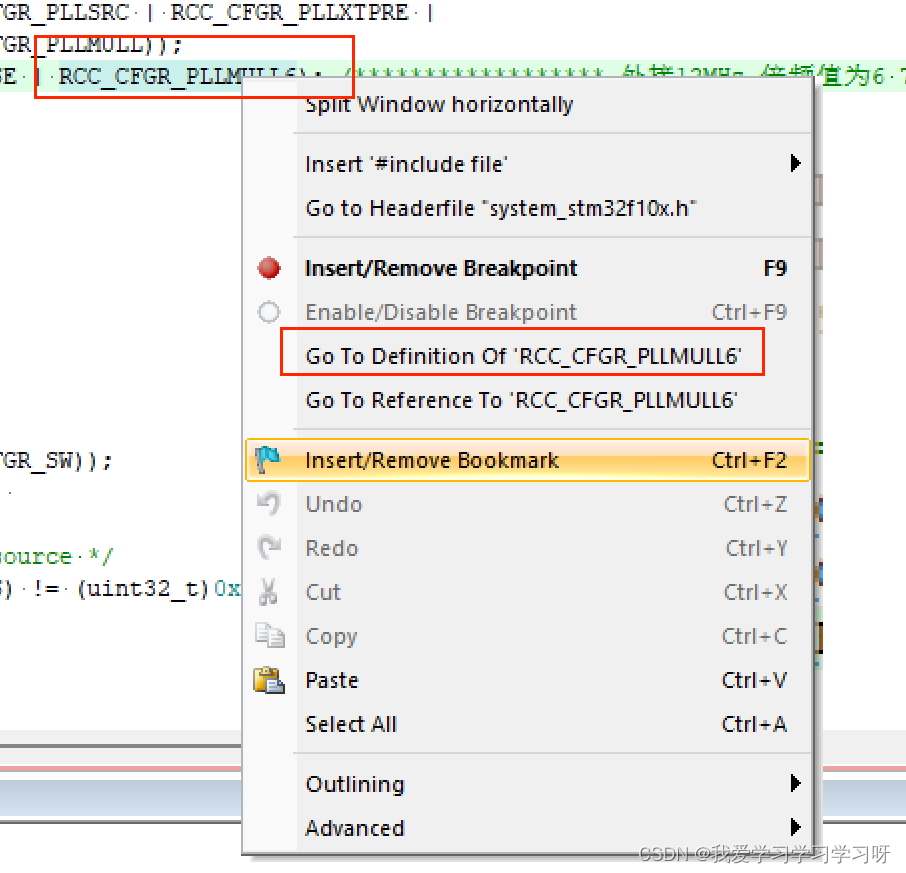Click the Ctrl+F2 shortcut label
This screenshot has height=873, width=906.
click(749, 460)
